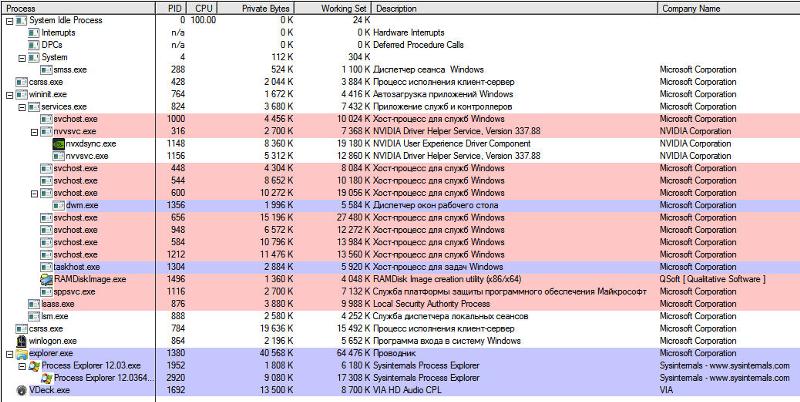Collapse the svchost.exe PID 600 node
The height and width of the screenshot is (402, 800).
pos(34,193)
